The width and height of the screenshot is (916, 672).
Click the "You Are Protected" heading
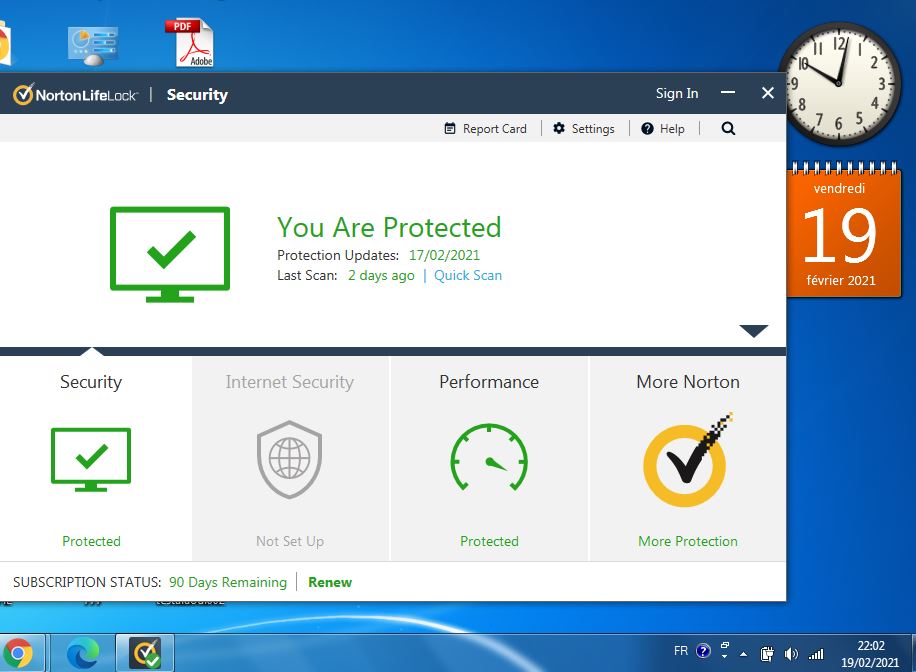pos(389,227)
